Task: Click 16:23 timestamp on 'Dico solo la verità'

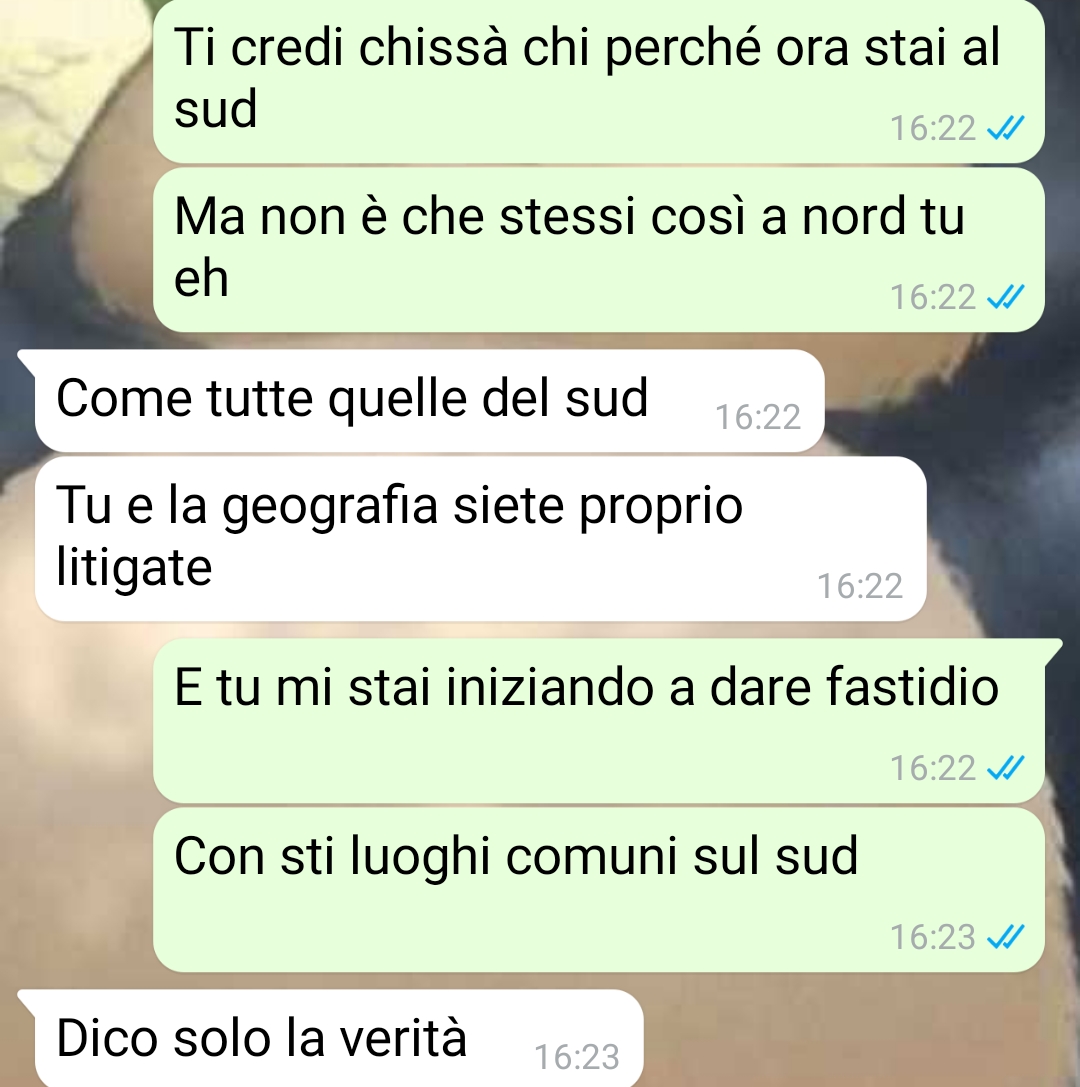Action: [x=577, y=1056]
